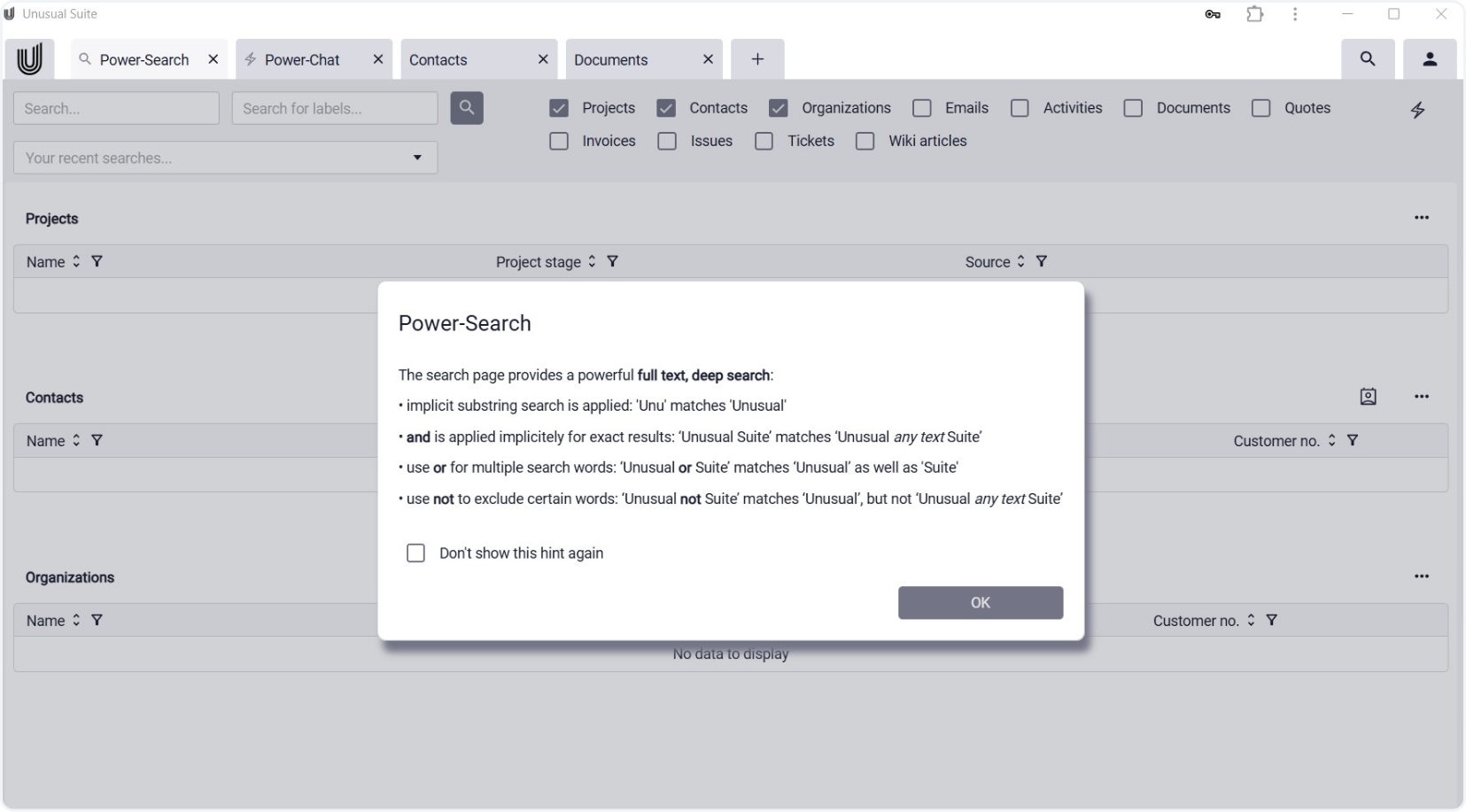Click the contact card icon in Contacts section
The image size is (1466, 812).
[1368, 397]
